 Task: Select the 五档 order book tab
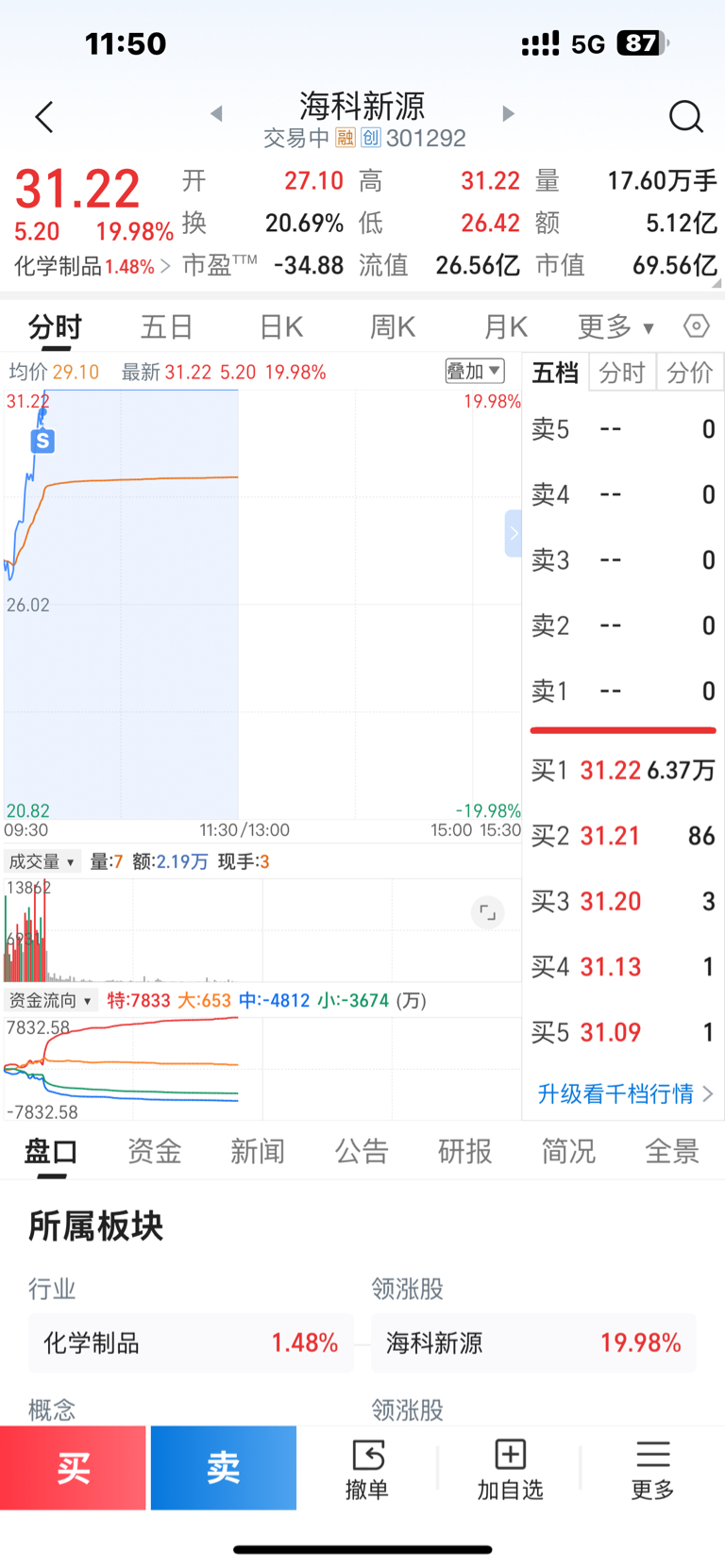(x=555, y=373)
